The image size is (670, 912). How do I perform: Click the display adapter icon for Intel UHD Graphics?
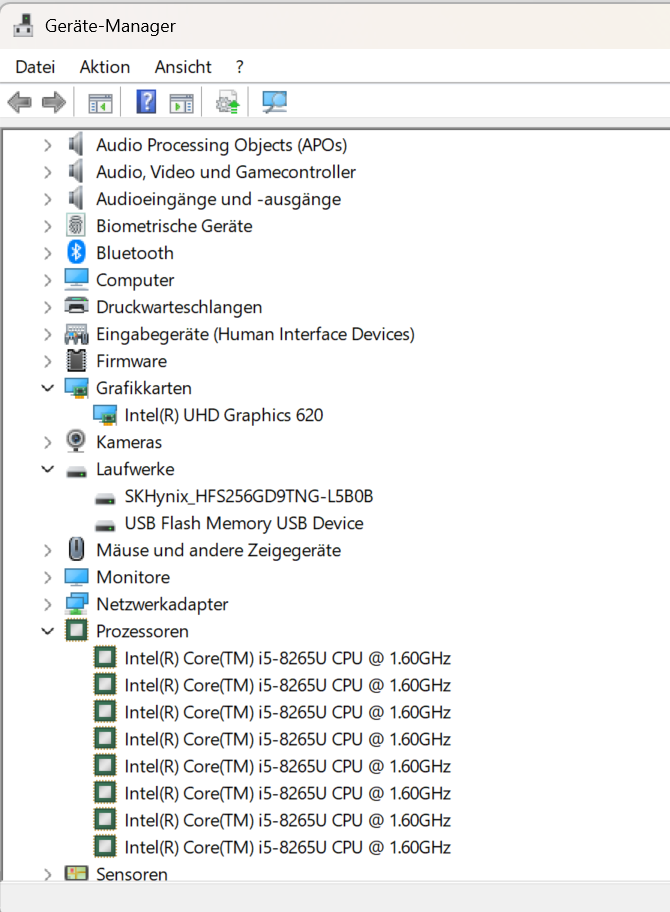click(105, 415)
